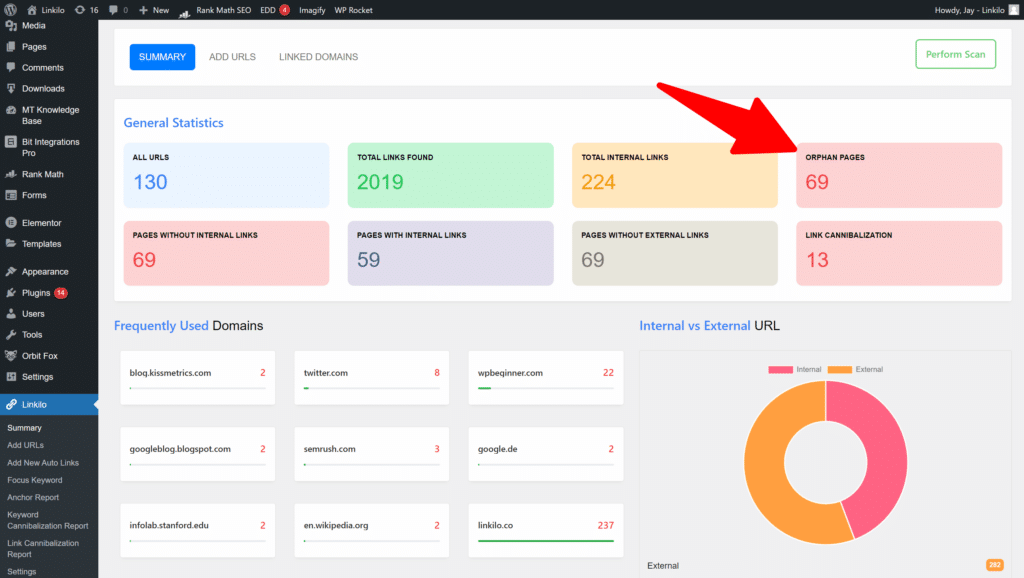Click the home icon beside Linkilo
Screen dimensions: 1024x578
[x=31, y=10]
